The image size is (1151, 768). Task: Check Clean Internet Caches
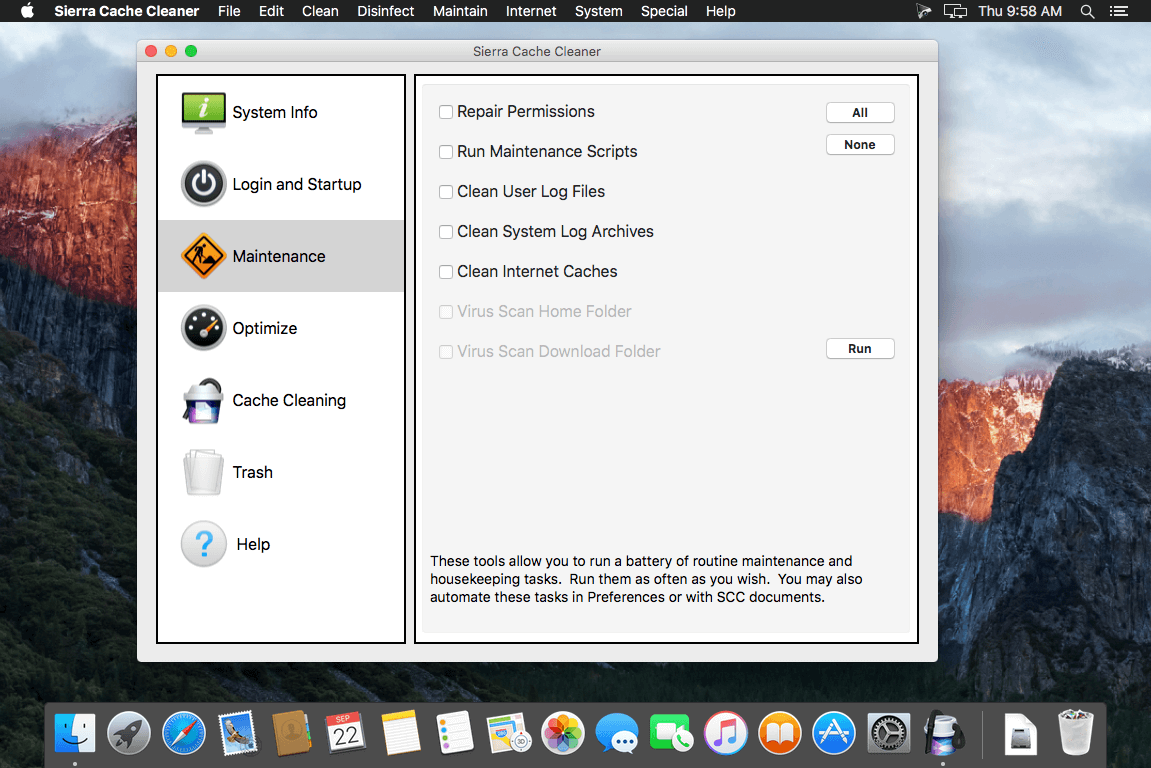[446, 272]
